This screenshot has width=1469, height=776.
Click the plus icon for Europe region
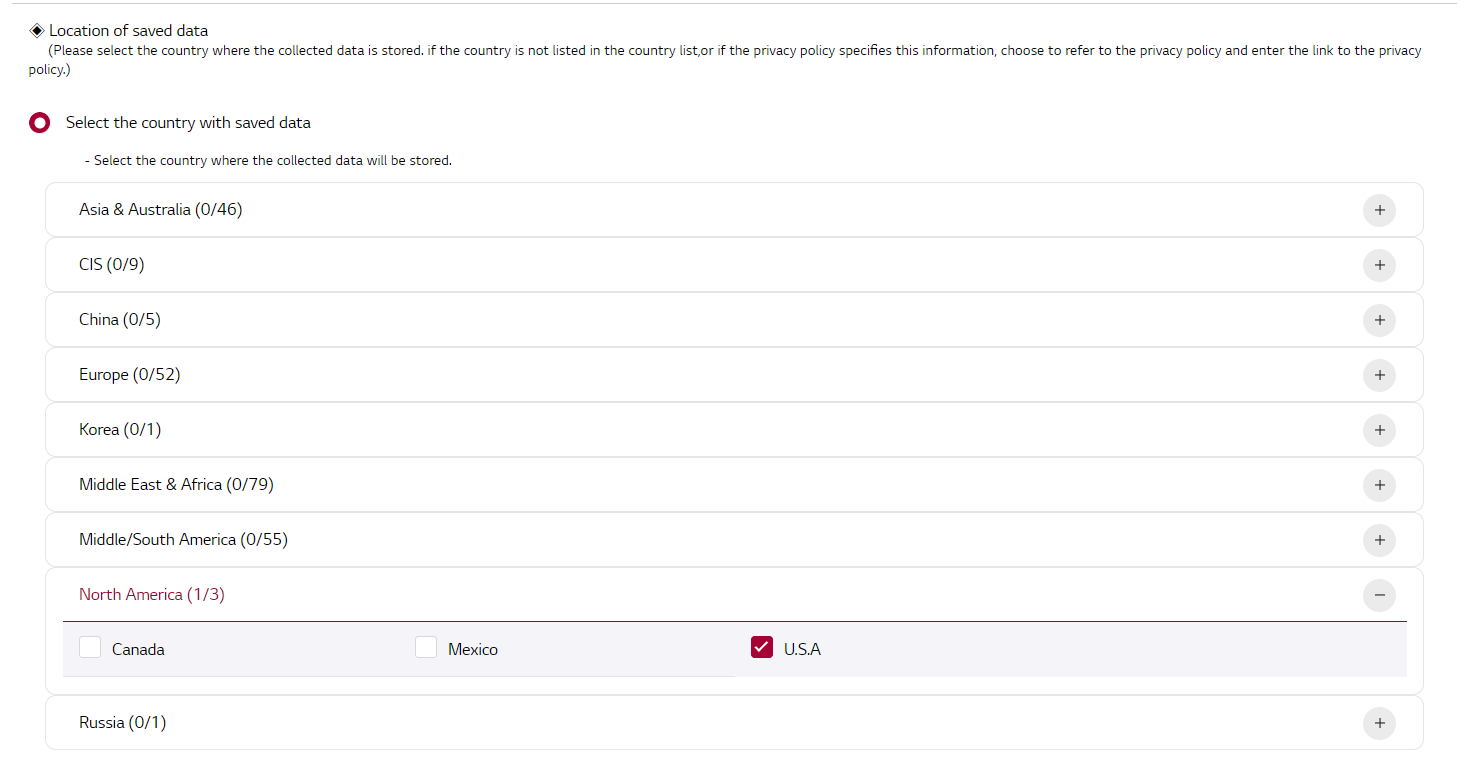(1379, 375)
